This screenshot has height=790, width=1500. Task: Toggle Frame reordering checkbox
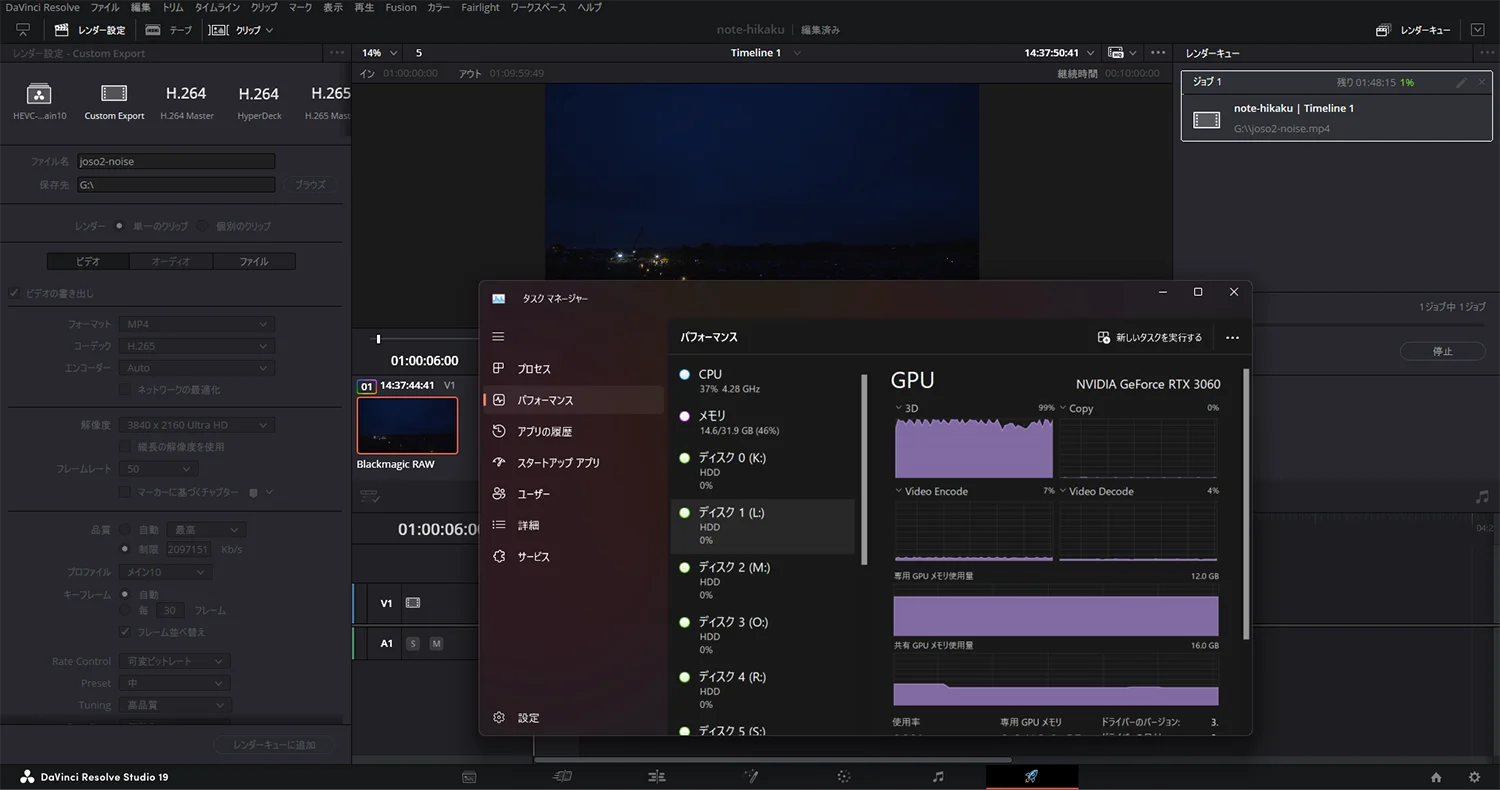(125, 632)
